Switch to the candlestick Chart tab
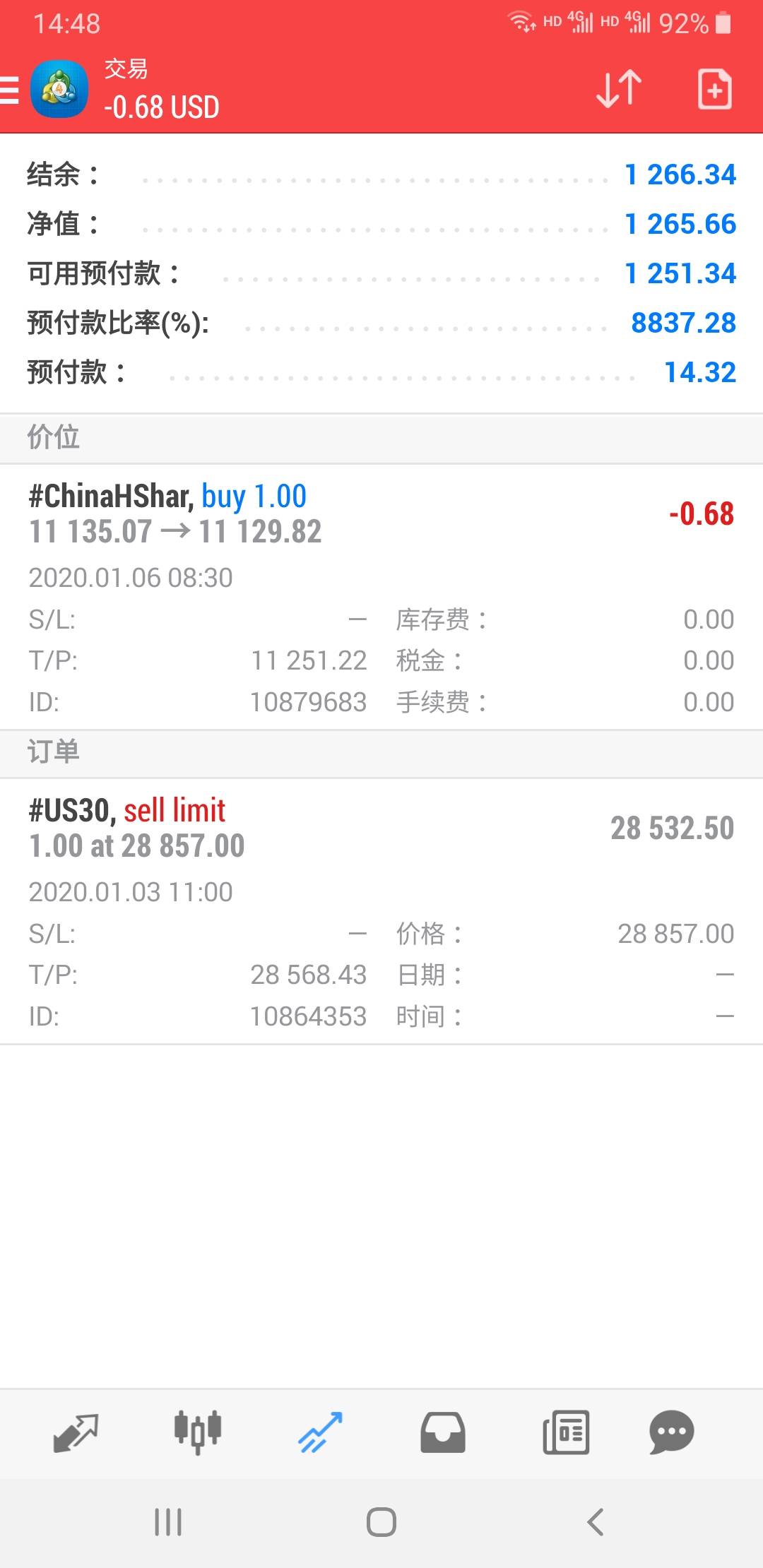This screenshot has width=763, height=1568. pos(198,1432)
